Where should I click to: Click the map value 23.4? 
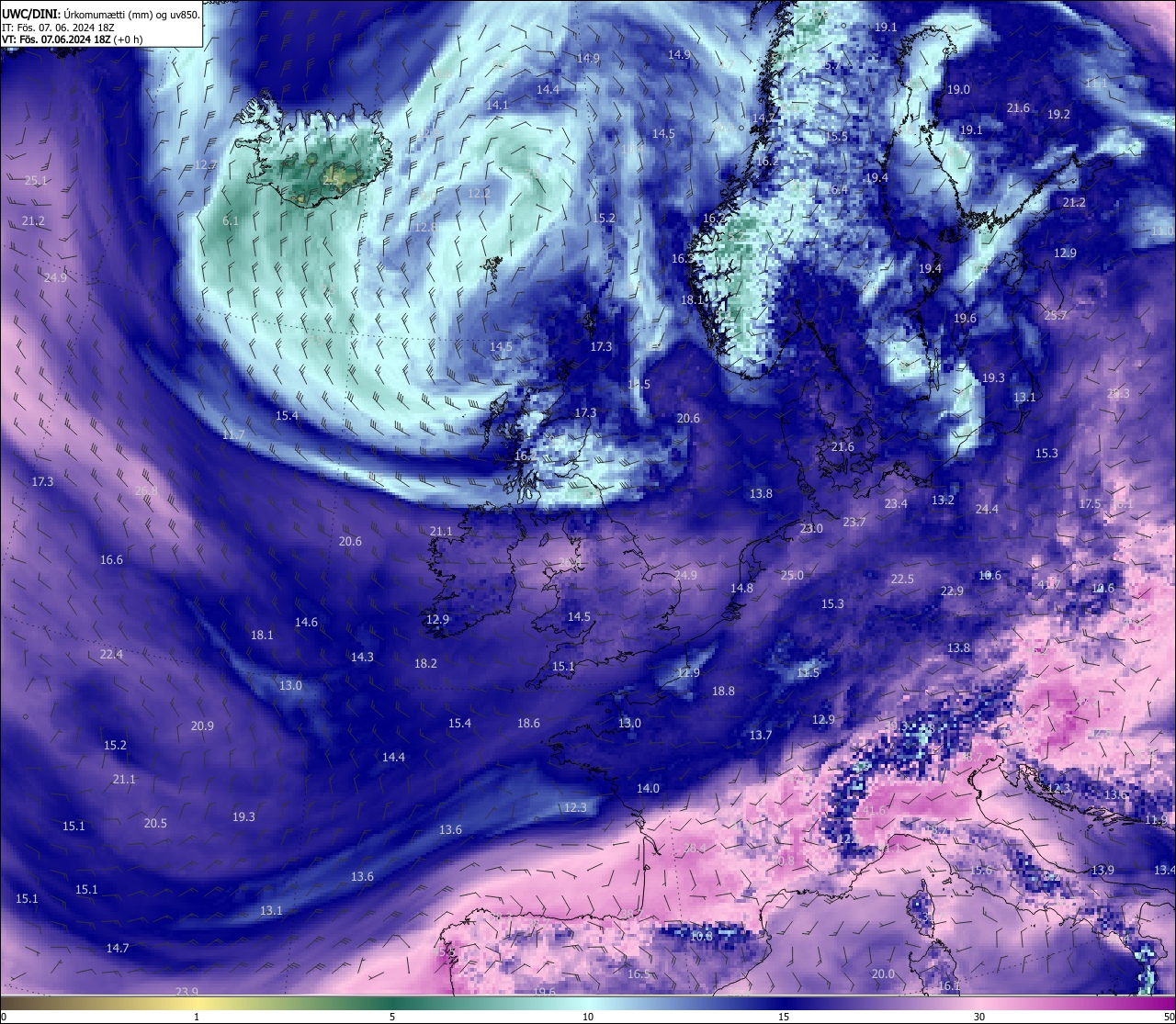[896, 504]
